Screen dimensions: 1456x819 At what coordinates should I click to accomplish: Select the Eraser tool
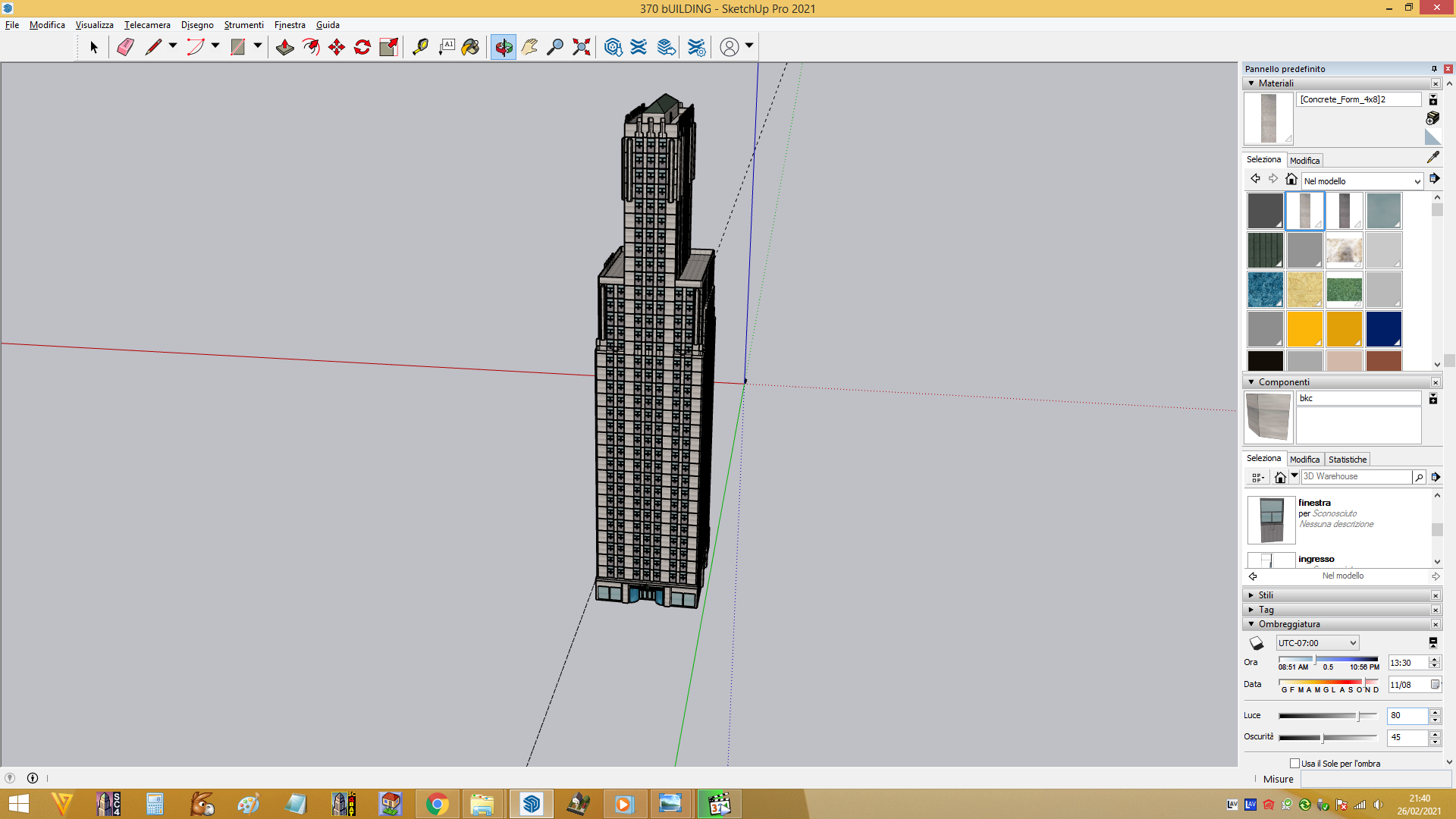125,47
